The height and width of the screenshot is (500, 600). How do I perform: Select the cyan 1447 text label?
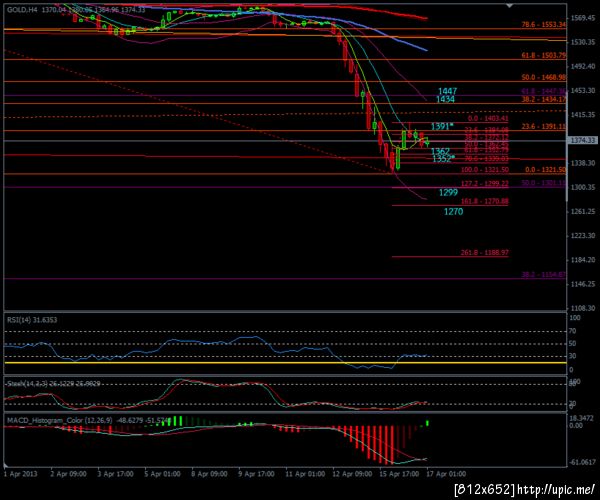447,91
